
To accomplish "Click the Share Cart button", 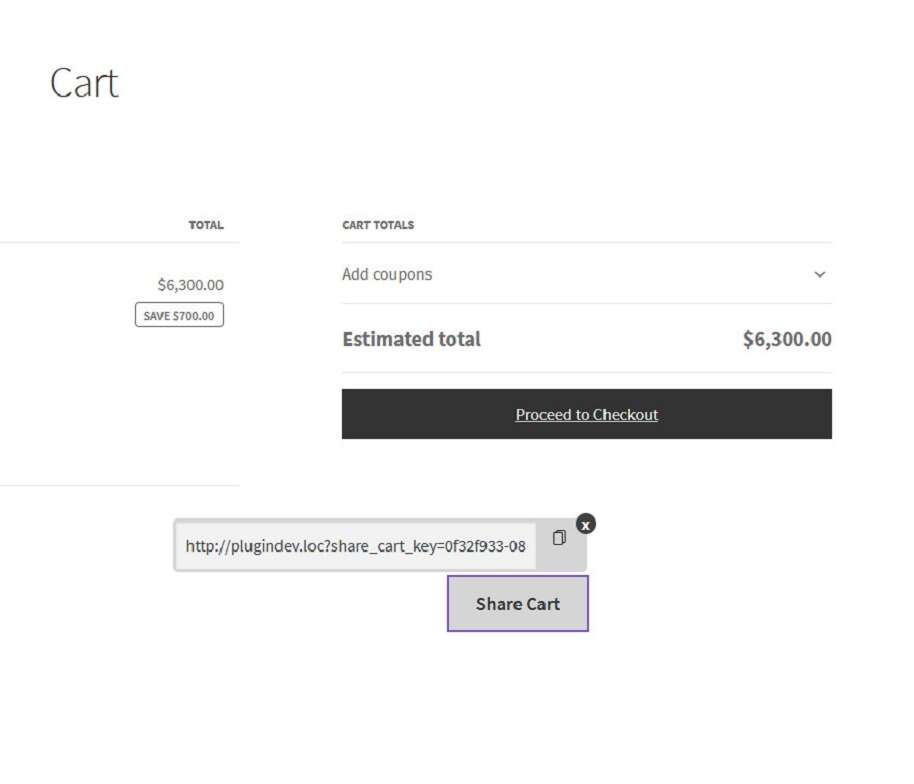I will 517,603.
